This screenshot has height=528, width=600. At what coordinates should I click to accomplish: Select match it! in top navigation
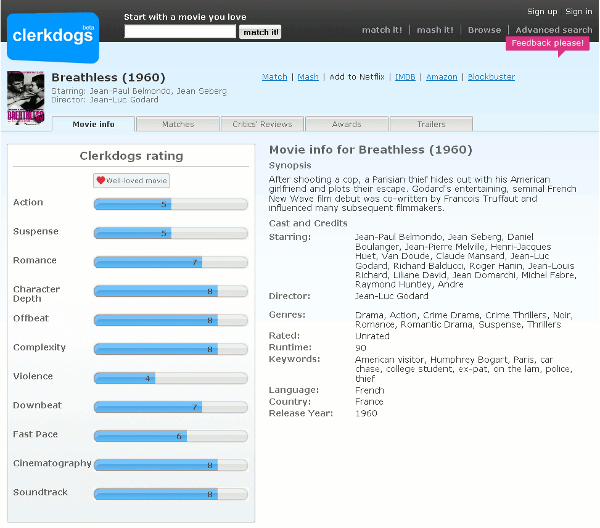coord(382,30)
